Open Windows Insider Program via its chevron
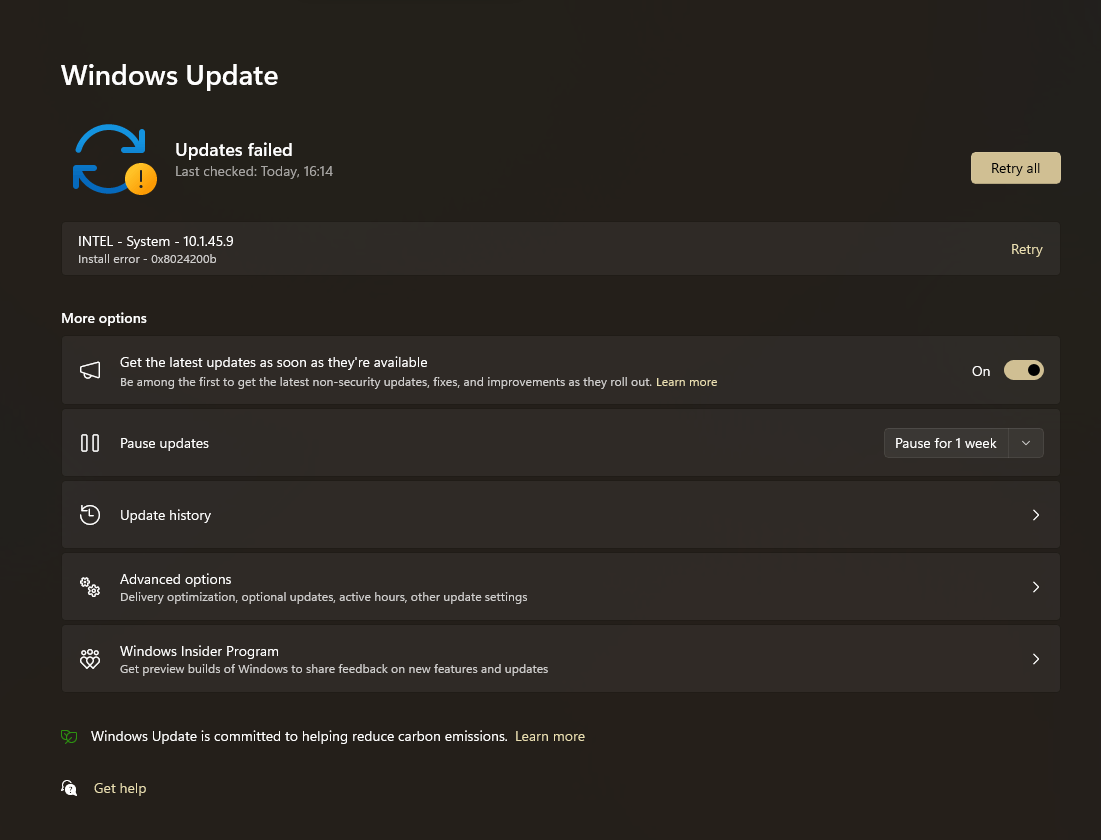1101x840 pixels. pos(1036,659)
